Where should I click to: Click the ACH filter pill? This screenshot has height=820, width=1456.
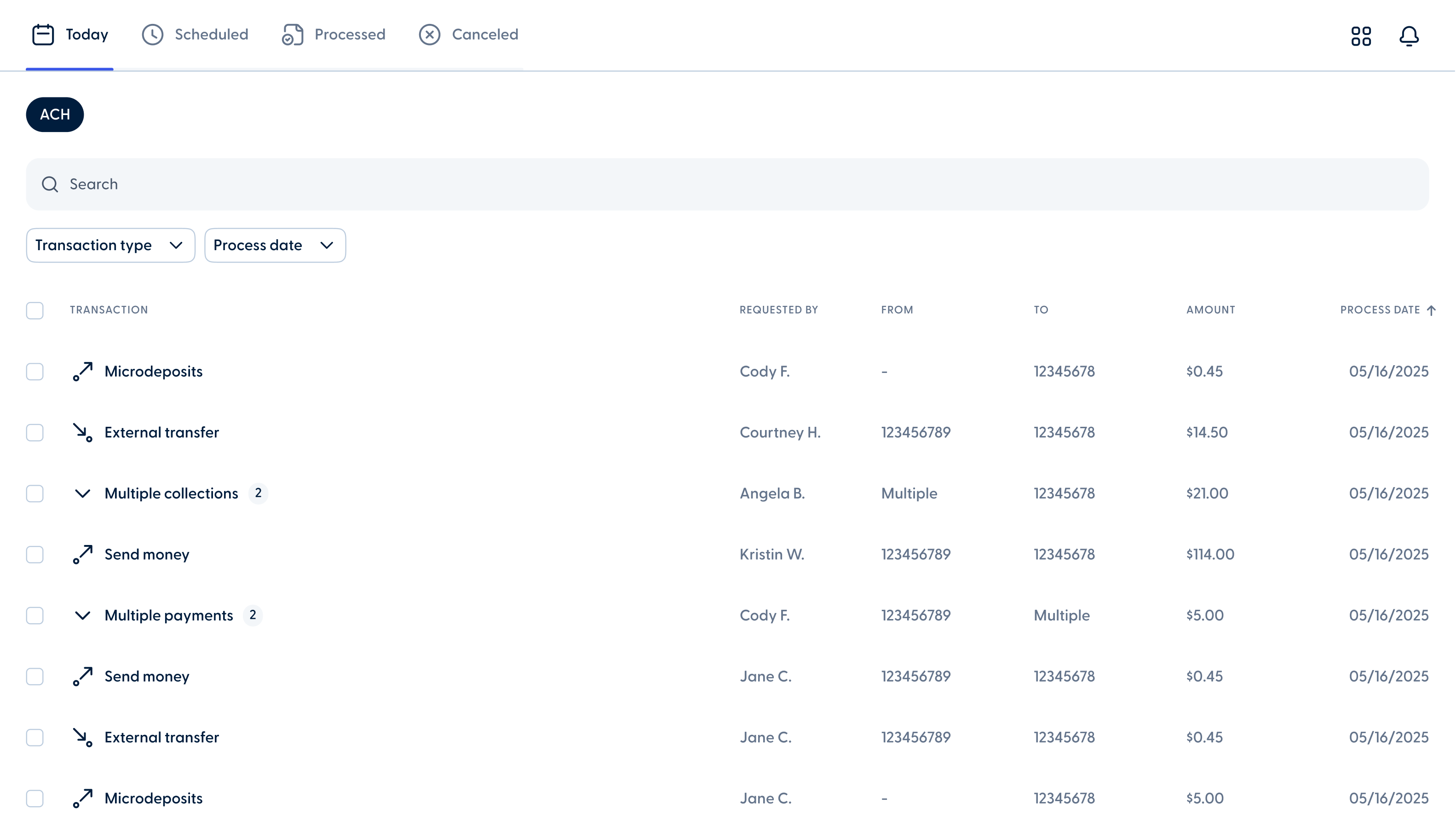[x=55, y=115]
